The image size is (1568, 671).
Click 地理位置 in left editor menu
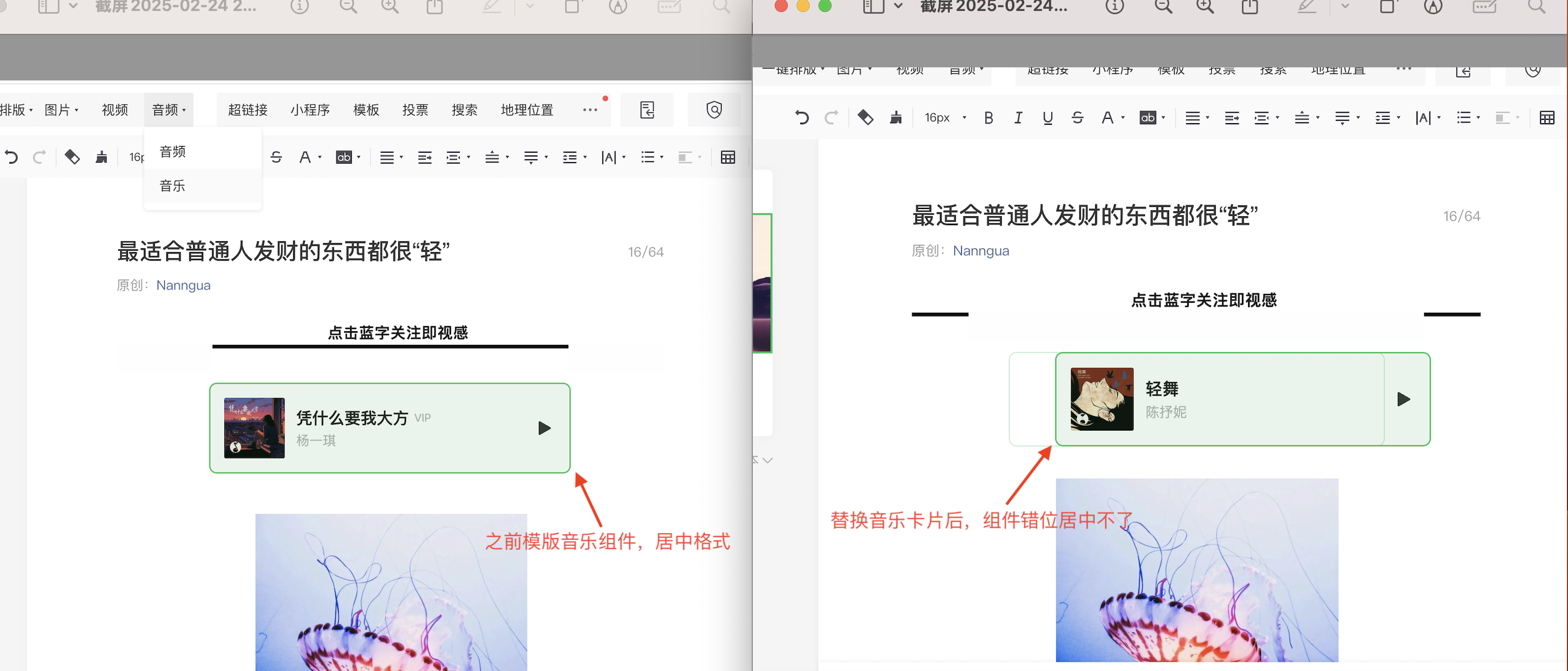click(527, 110)
